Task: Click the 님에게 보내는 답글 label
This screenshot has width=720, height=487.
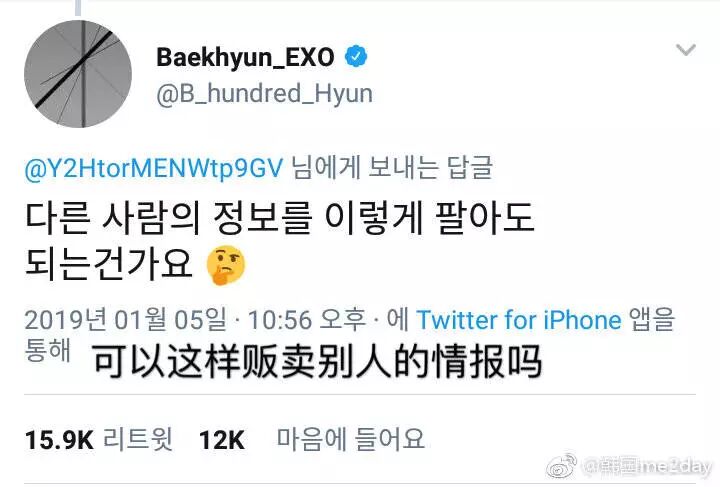Action: (x=392, y=168)
